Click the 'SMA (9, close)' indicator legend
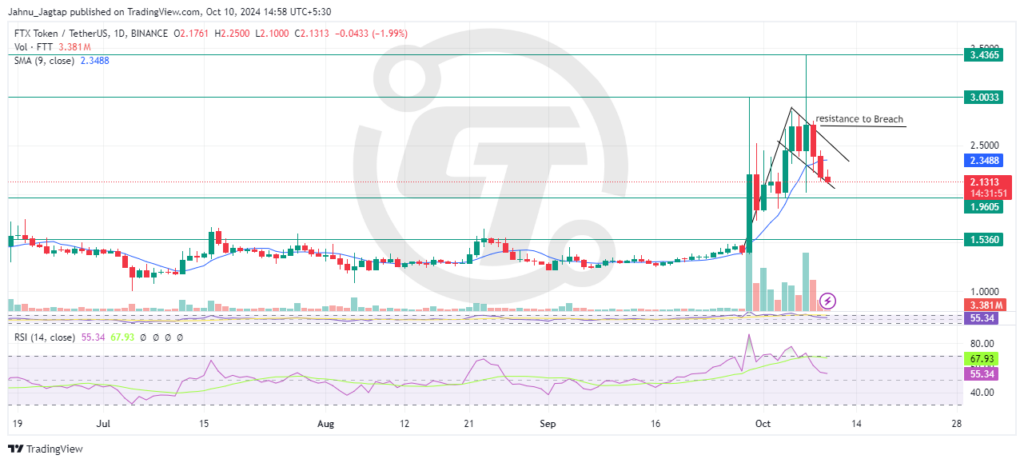 pos(44,60)
